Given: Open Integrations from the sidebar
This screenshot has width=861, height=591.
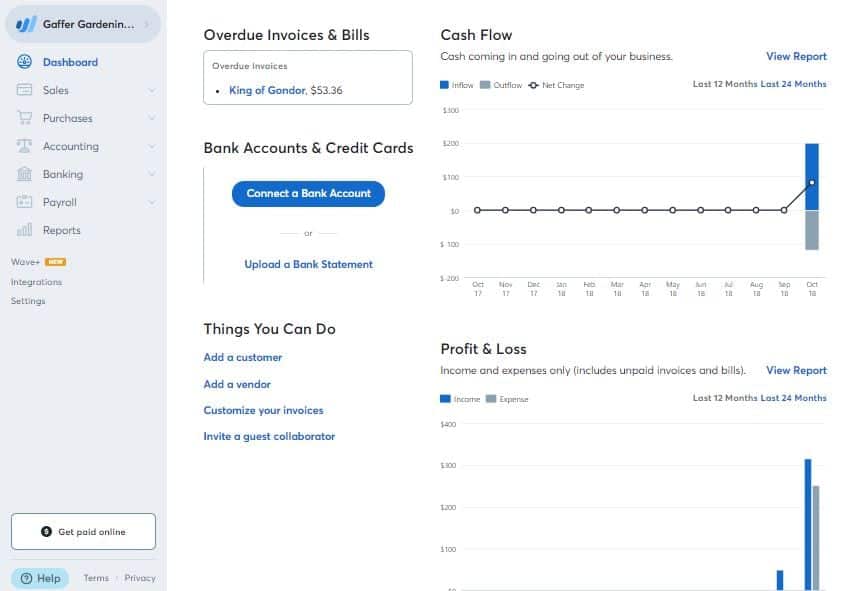Looking at the screenshot, I should point(36,282).
